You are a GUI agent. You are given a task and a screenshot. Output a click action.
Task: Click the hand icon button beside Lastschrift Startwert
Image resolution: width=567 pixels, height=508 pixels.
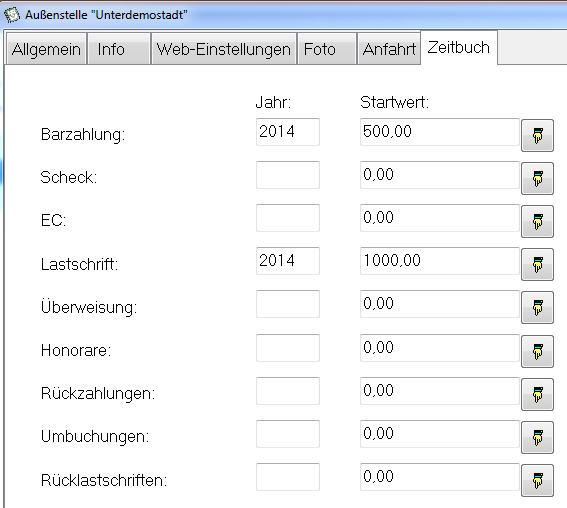(537, 264)
